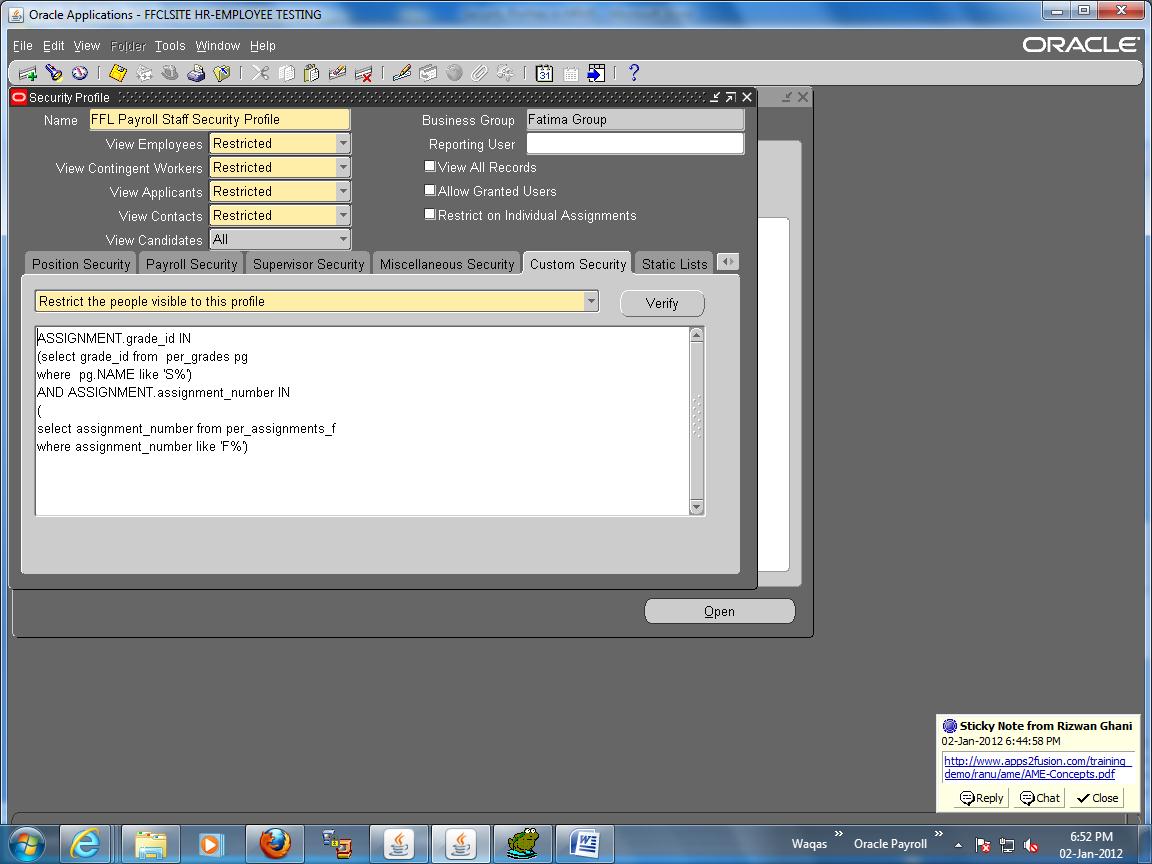The width and height of the screenshot is (1152, 864).
Task: Open Window Help via the question mark icon
Action: (x=633, y=73)
